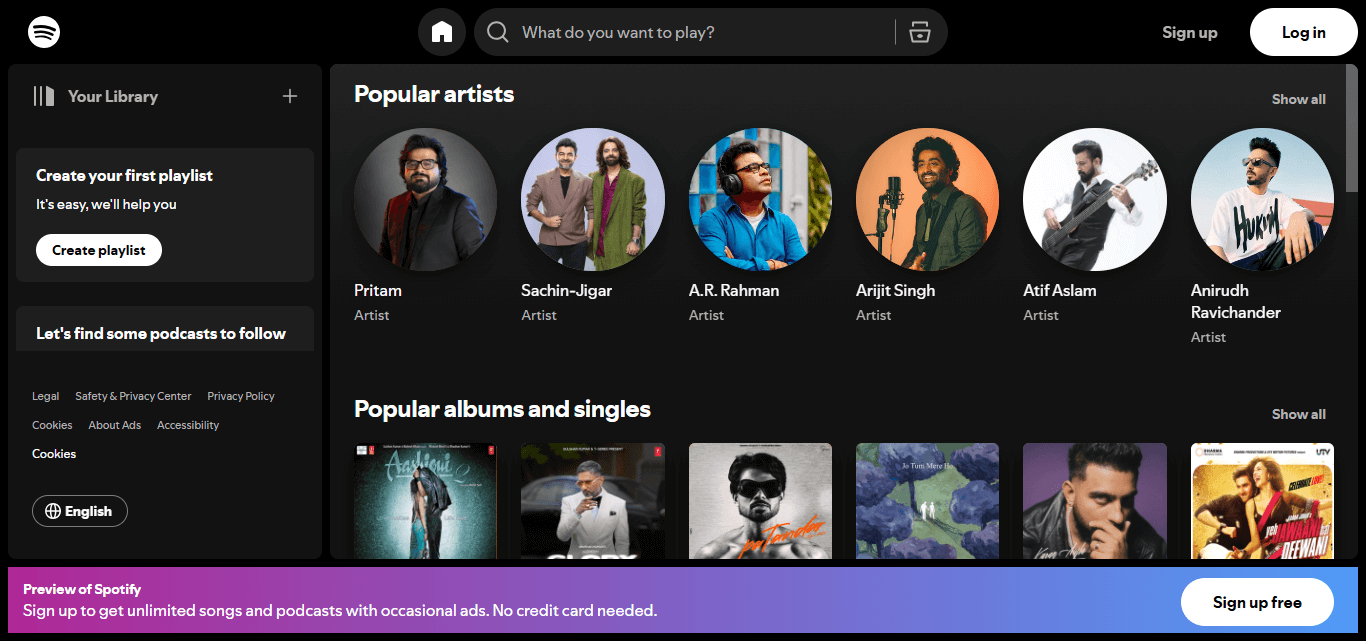1366x641 pixels.
Task: Open the small gray Cookies link
Action: [52, 425]
